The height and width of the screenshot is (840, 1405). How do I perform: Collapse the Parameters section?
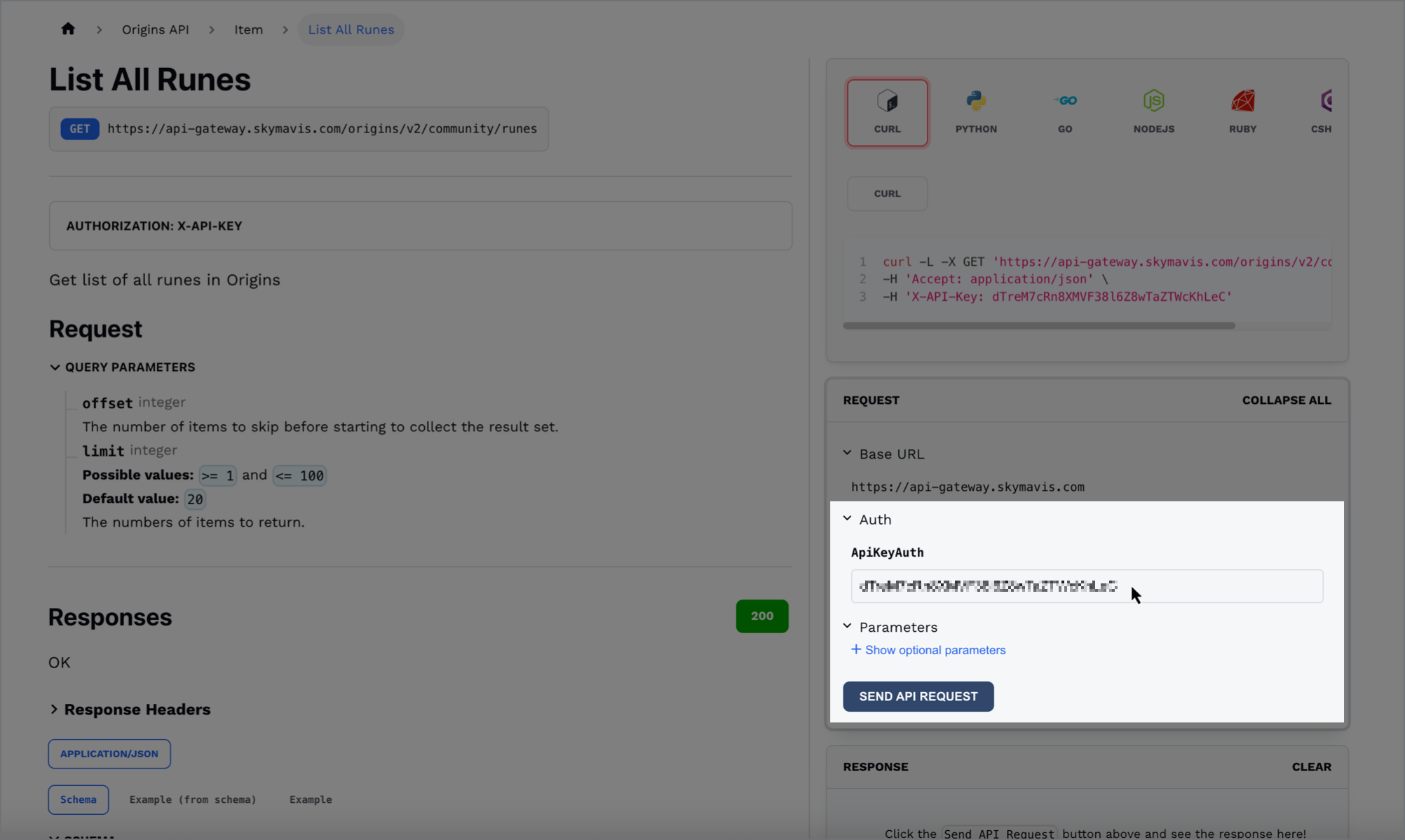click(890, 627)
